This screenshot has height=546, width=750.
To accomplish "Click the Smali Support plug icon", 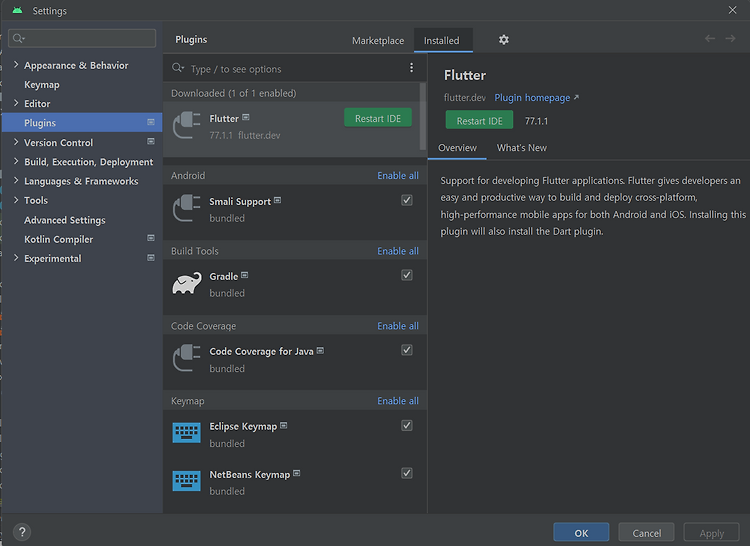I will coord(187,208).
